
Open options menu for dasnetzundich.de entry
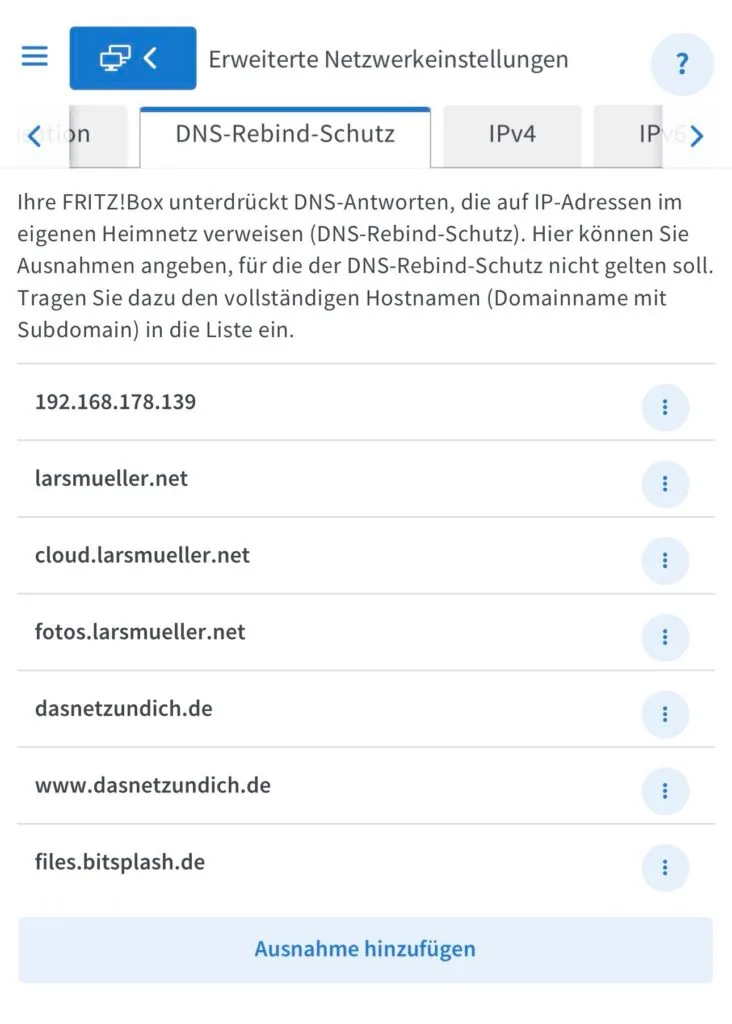[665, 714]
